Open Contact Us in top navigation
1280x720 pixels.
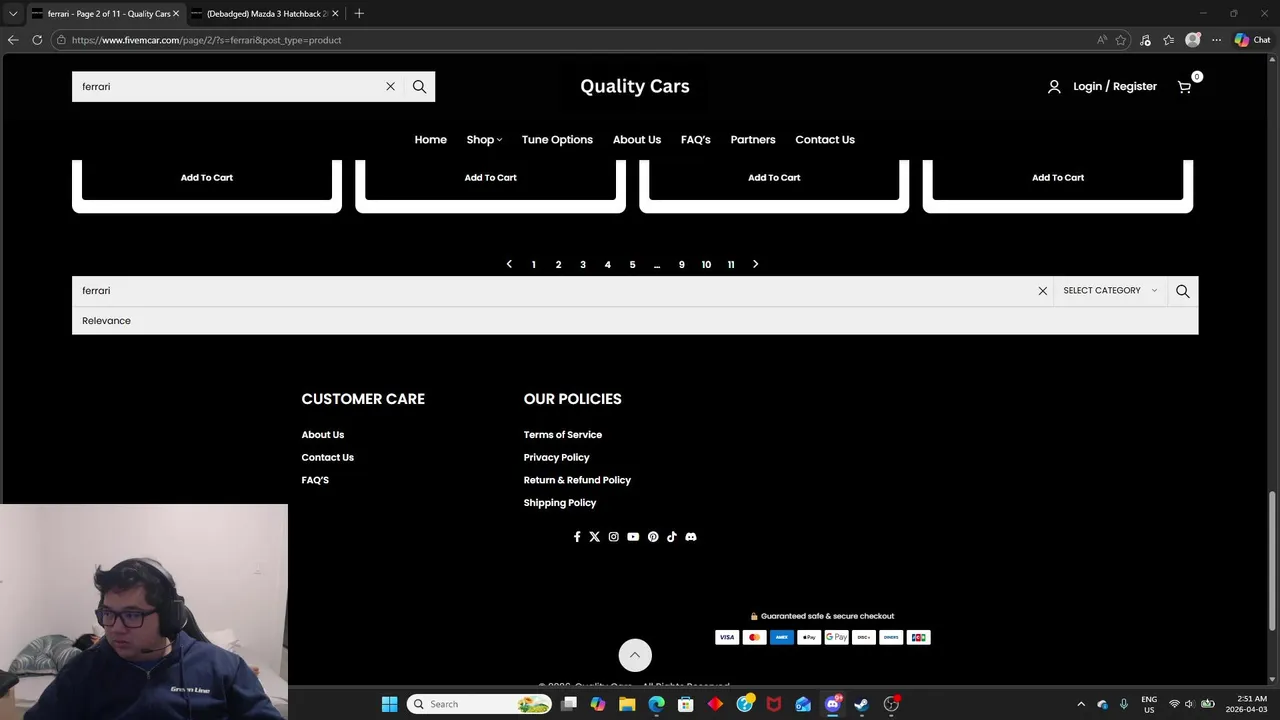click(825, 140)
